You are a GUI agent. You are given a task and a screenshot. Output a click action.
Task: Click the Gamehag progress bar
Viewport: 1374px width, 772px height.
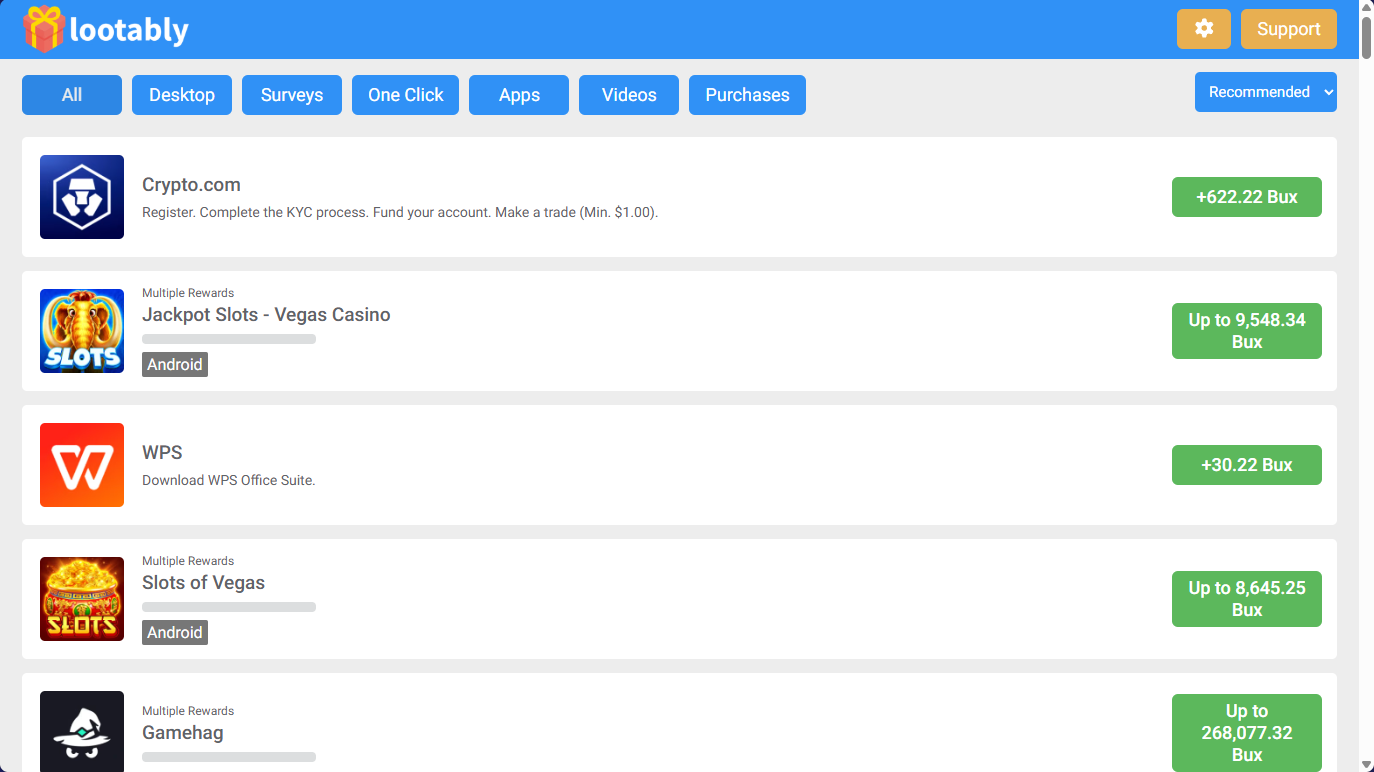coord(229,757)
